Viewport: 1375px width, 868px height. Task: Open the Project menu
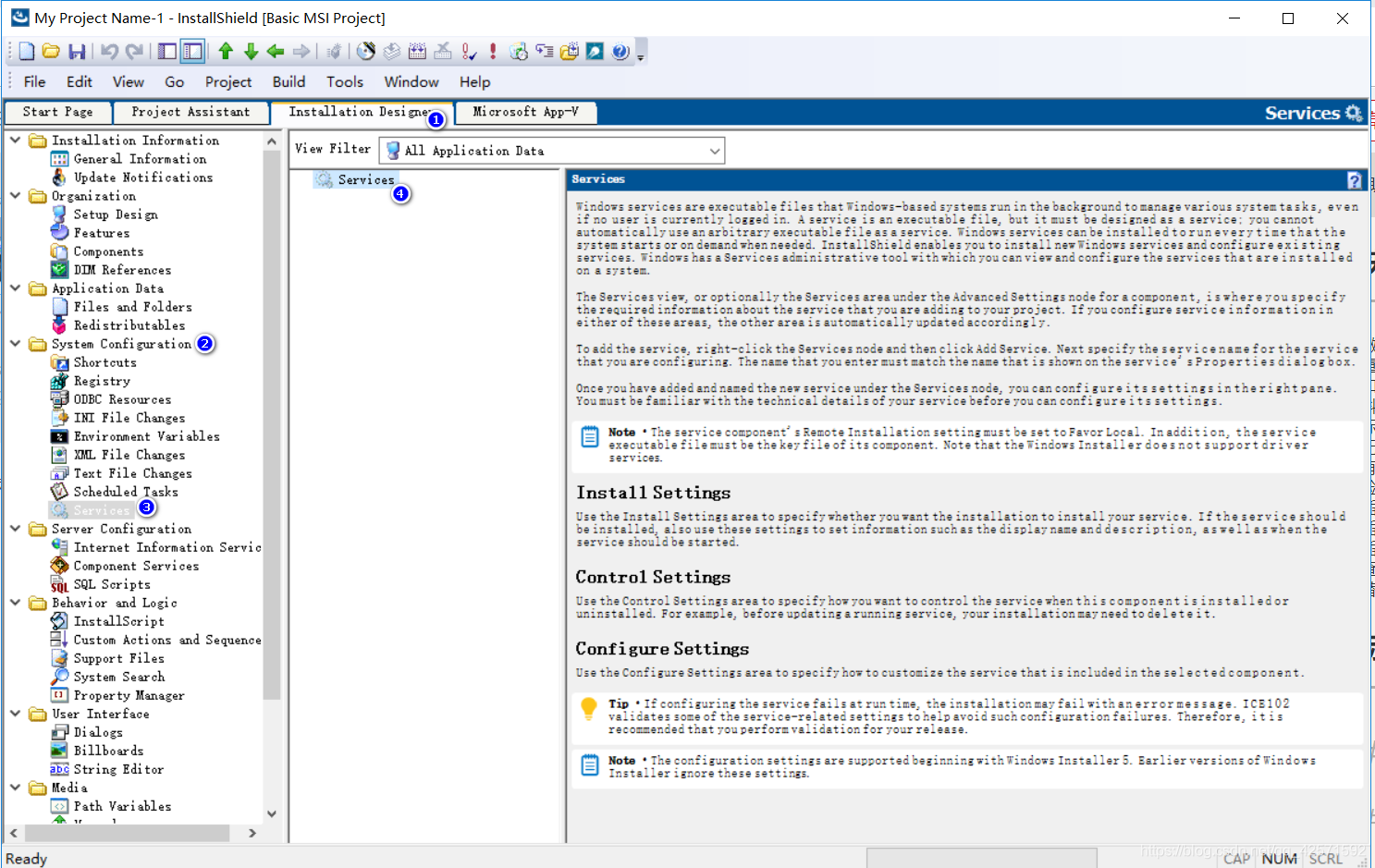pos(228,81)
